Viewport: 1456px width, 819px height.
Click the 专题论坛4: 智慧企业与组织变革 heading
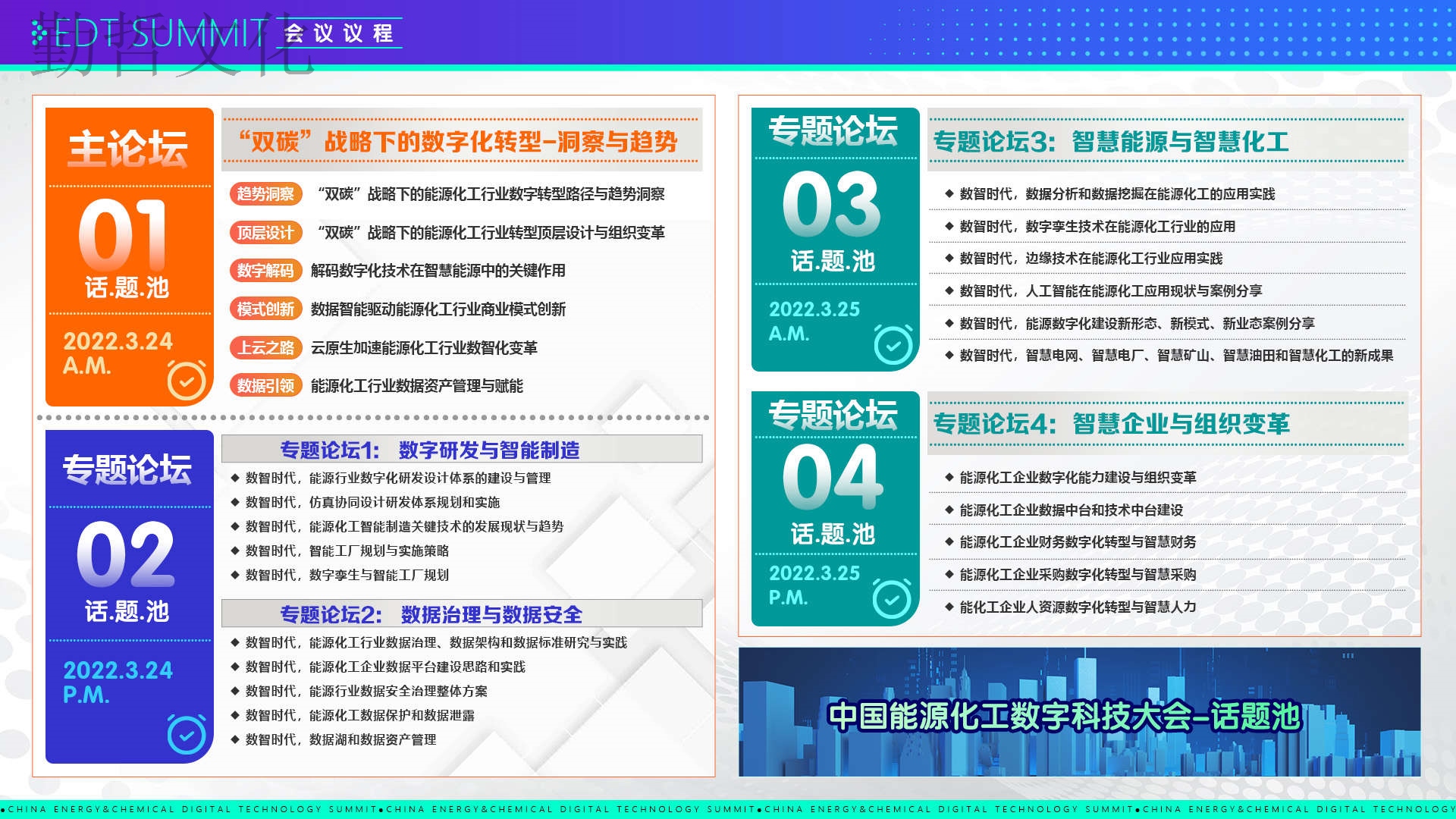pyautogui.click(x=1111, y=423)
